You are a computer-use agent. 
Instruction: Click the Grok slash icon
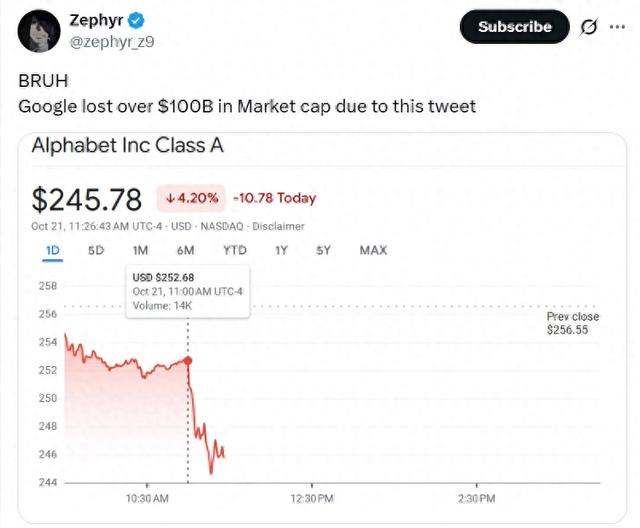[x=589, y=27]
